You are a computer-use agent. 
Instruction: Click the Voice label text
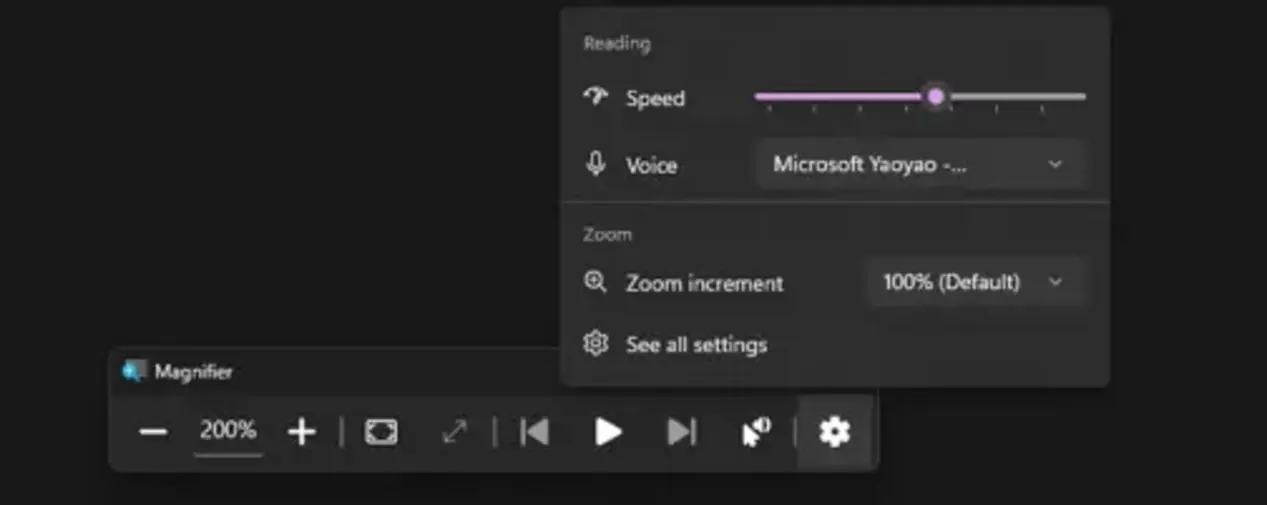pyautogui.click(x=651, y=165)
